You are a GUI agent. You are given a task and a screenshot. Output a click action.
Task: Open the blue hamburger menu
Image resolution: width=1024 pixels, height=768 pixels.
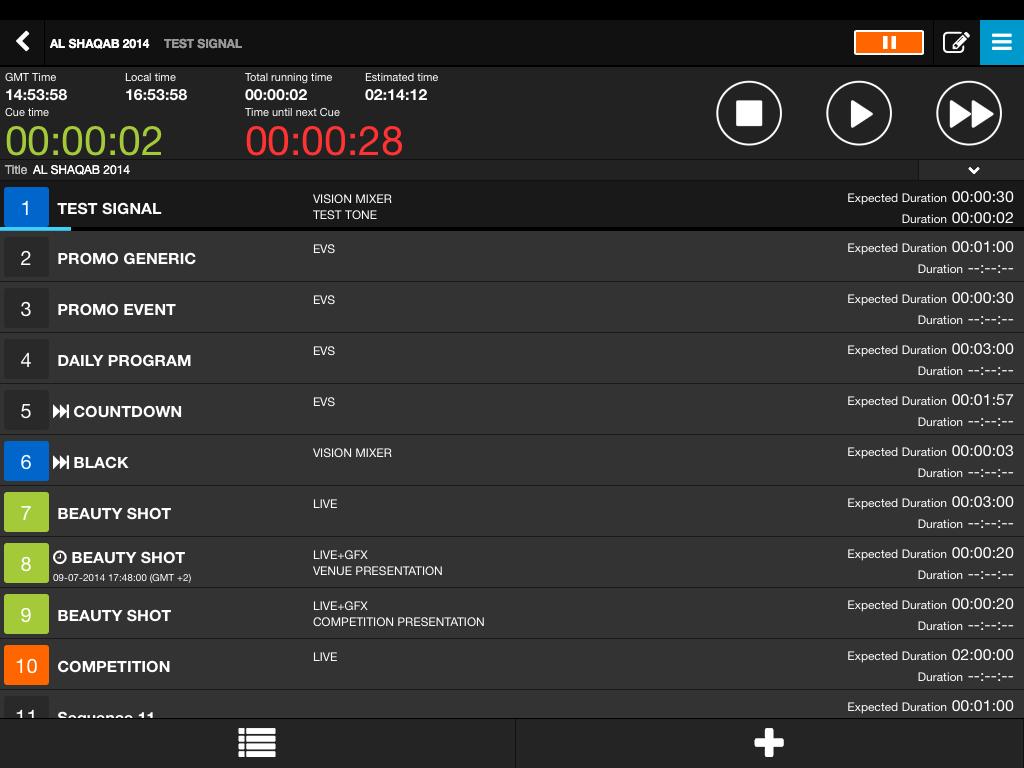pos(1001,42)
